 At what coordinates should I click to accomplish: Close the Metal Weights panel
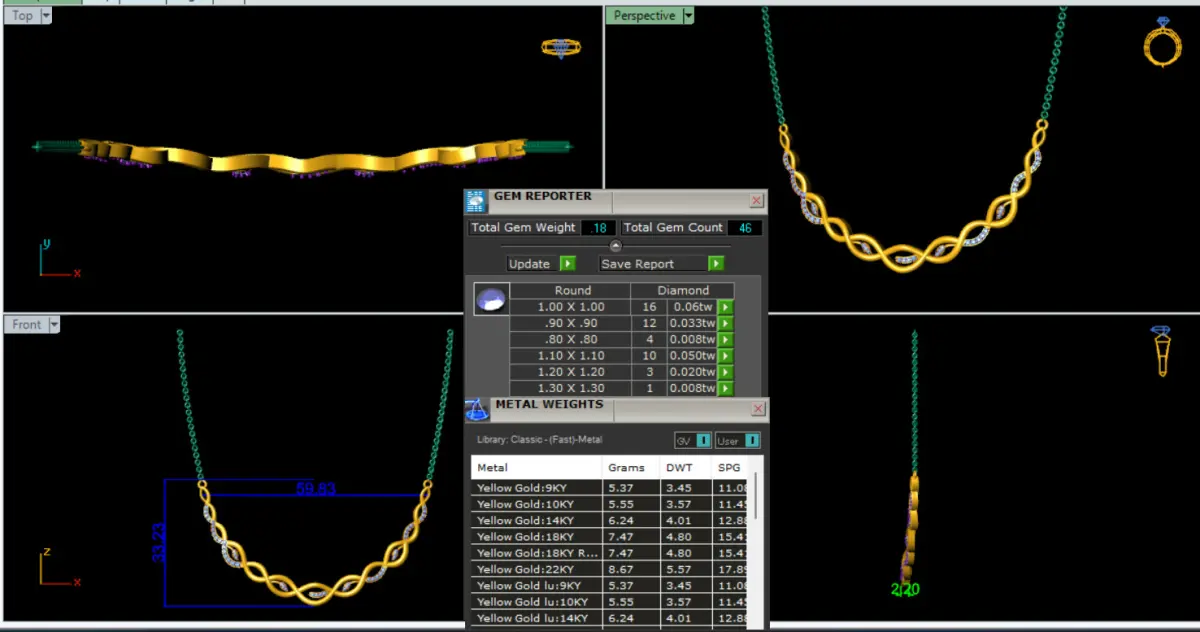[758, 409]
